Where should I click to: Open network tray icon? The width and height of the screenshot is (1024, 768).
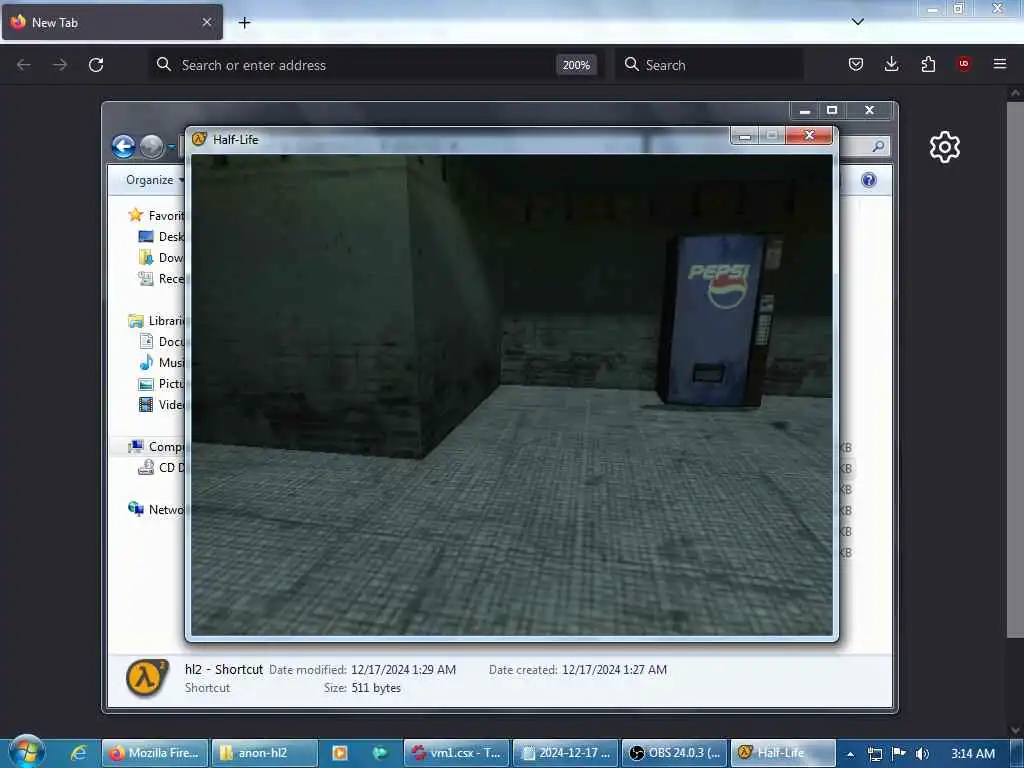[875, 754]
